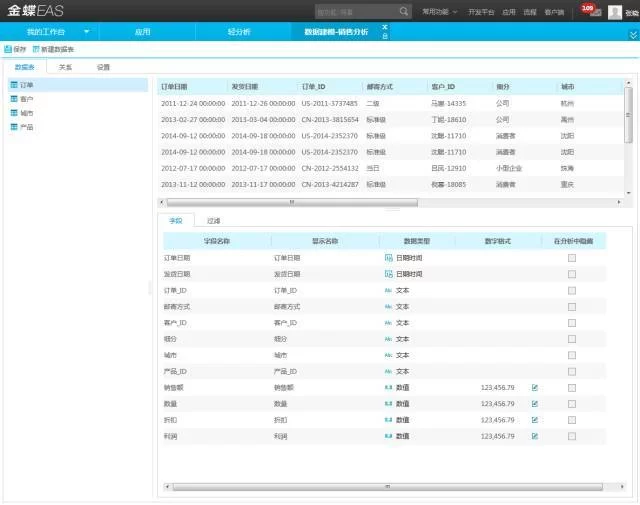
Task: Click the save (保存) icon in toolbar
Action: click(x=8, y=49)
